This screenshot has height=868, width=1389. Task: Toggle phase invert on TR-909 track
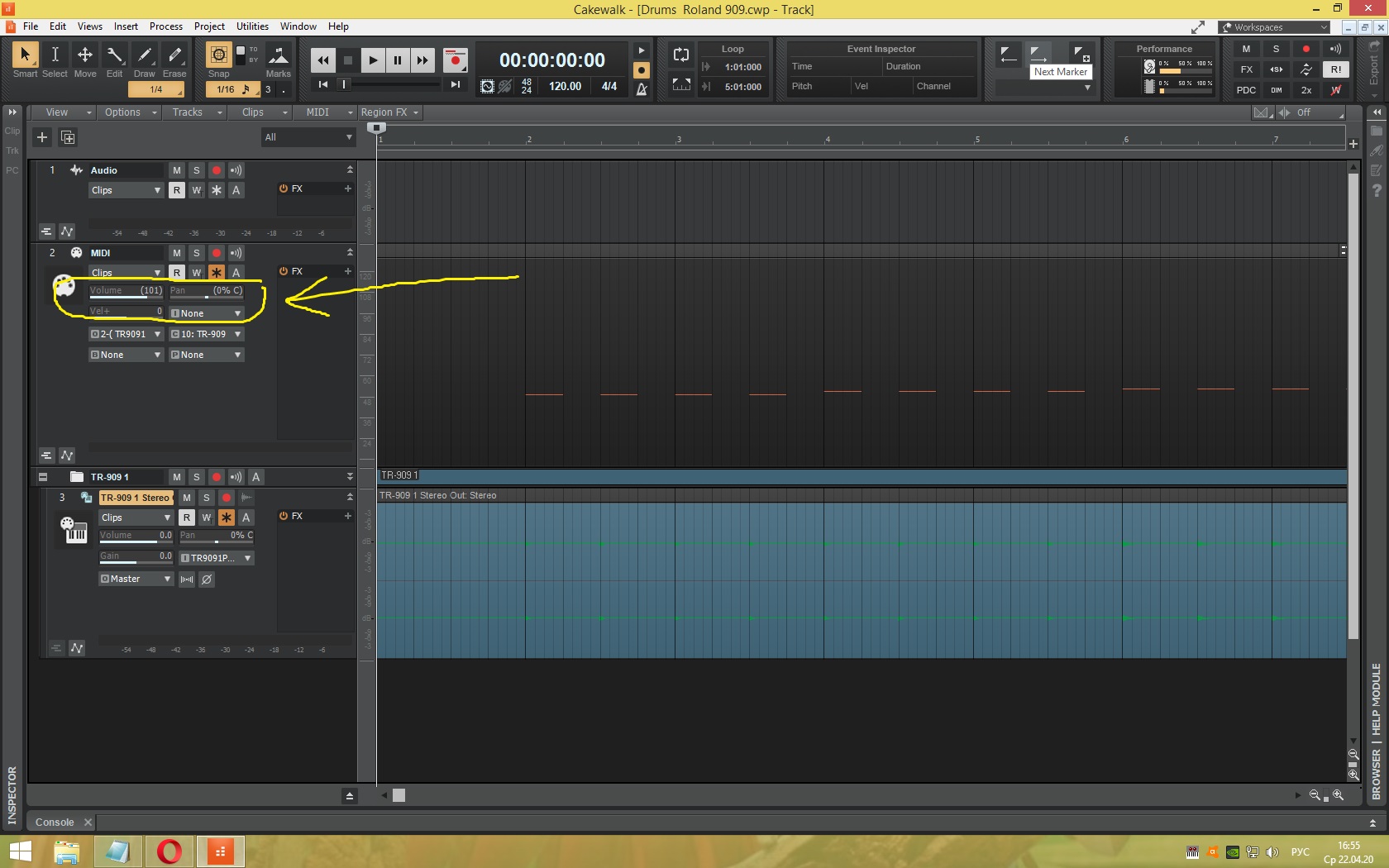pyautogui.click(x=207, y=579)
